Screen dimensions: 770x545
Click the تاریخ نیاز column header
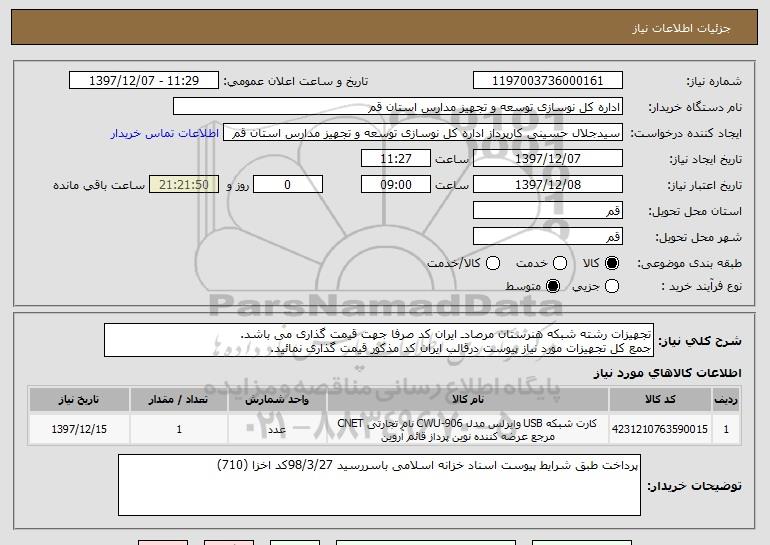(79, 399)
